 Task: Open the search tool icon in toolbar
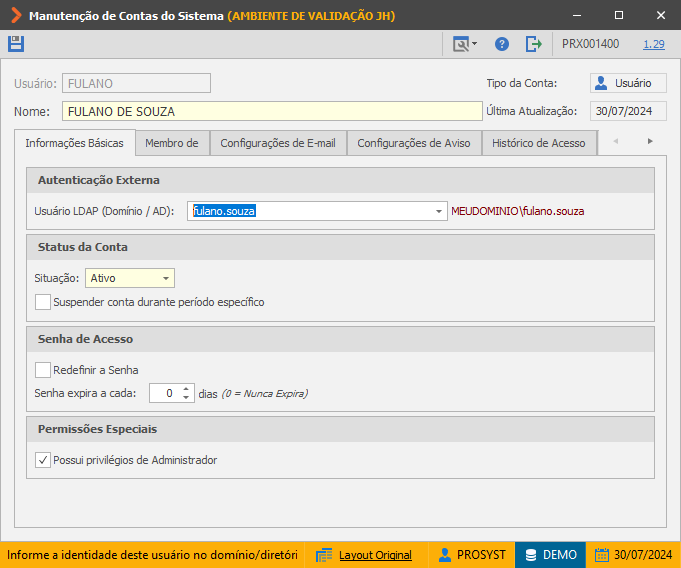(460, 44)
